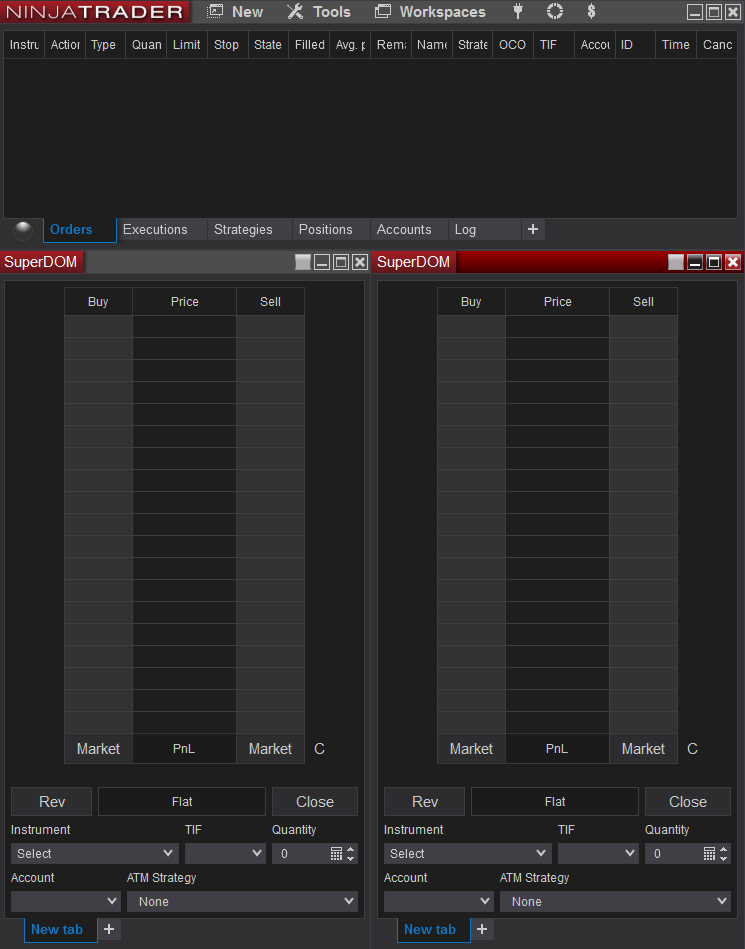Open Instrument Select dropdown in right SuperDOM

point(468,853)
